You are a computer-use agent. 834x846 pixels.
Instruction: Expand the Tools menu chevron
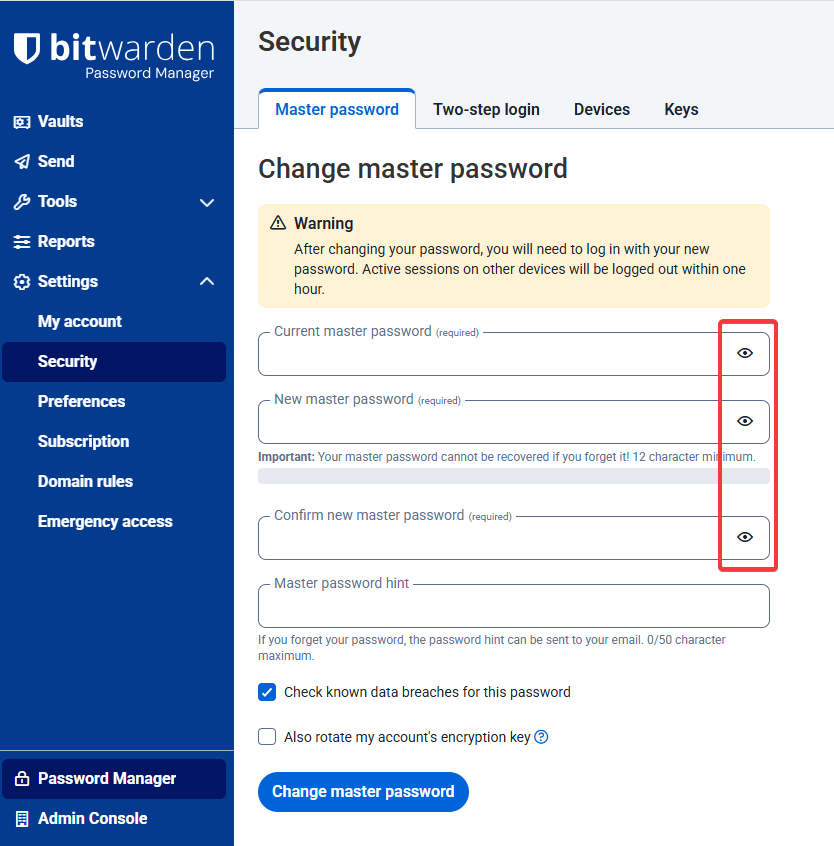coord(207,203)
